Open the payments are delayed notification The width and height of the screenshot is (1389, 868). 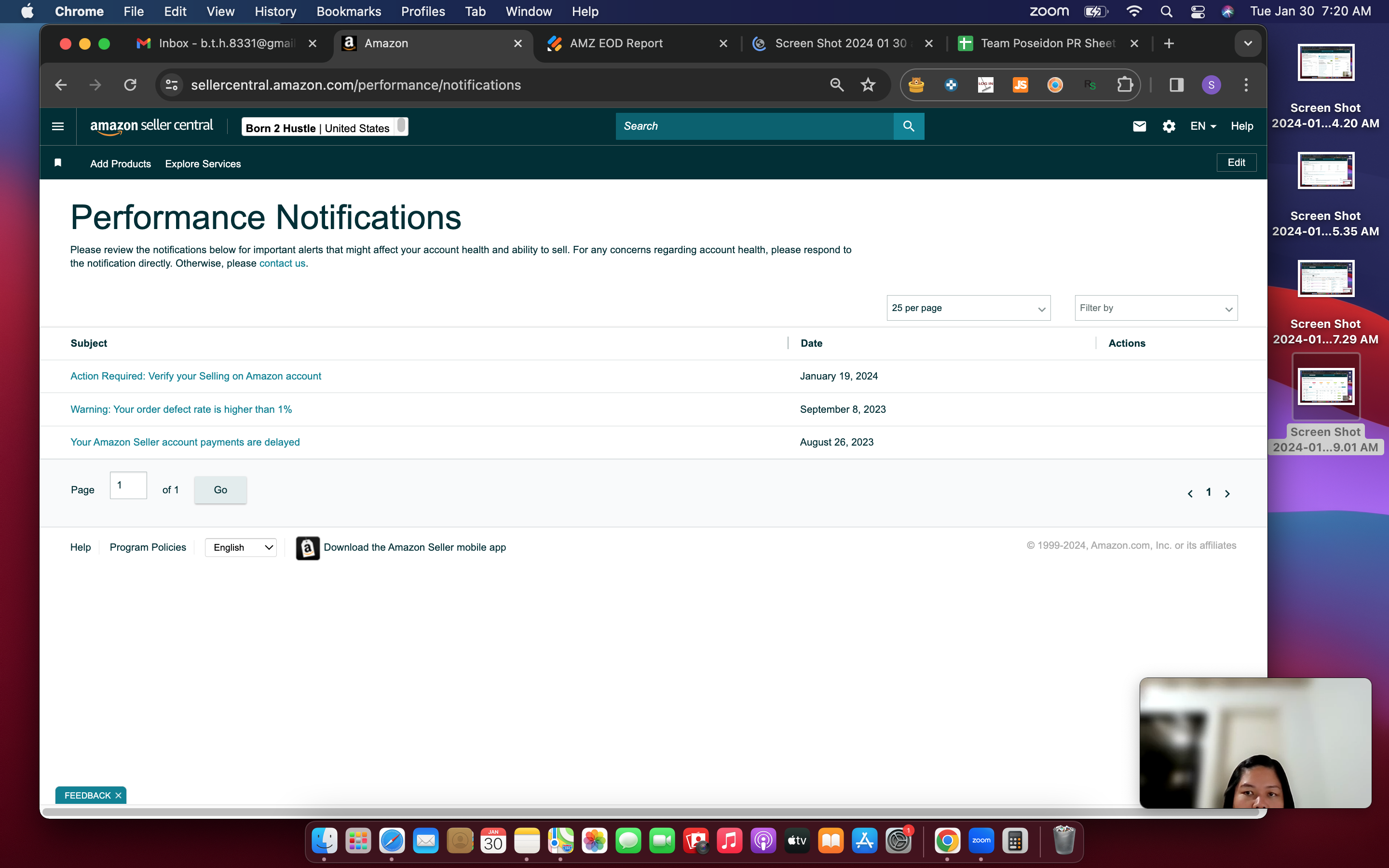click(x=185, y=442)
